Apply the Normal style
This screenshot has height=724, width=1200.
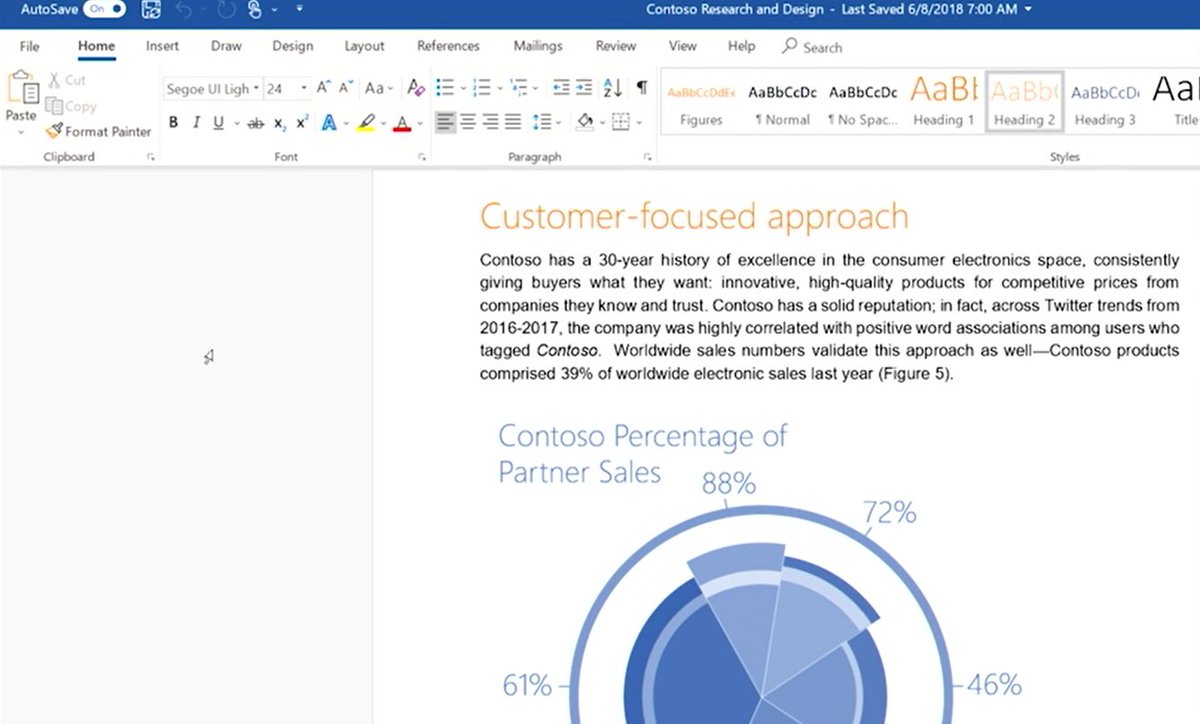(x=782, y=103)
